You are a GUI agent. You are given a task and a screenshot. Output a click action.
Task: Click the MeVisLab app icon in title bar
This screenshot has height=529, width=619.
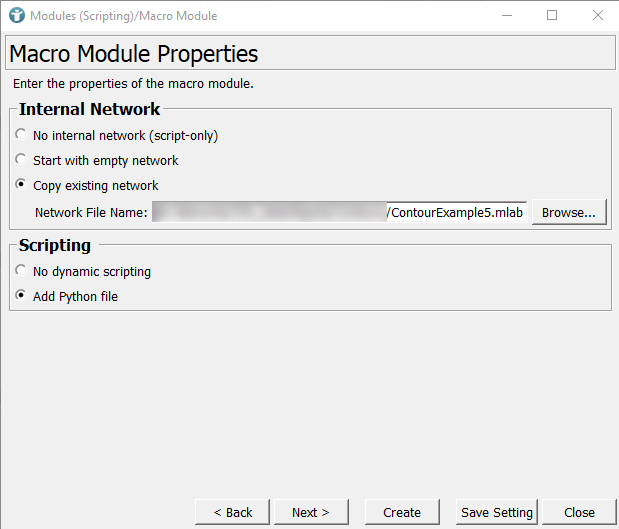coord(16,15)
